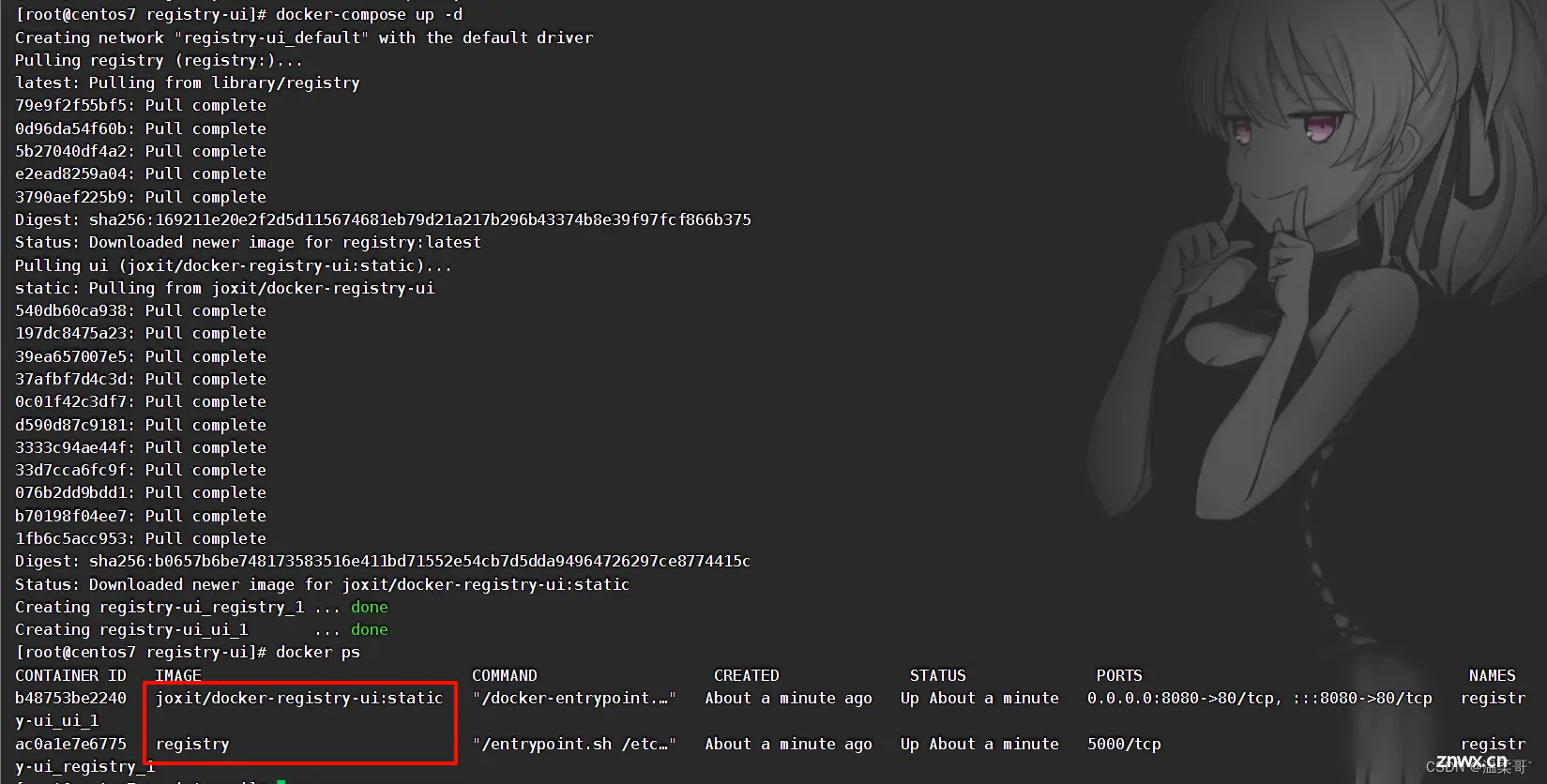Click 'Downloaded newer image for joxit/docker-registry-ui:static' status
Viewport: 1547px width, 784px height.
359,584
